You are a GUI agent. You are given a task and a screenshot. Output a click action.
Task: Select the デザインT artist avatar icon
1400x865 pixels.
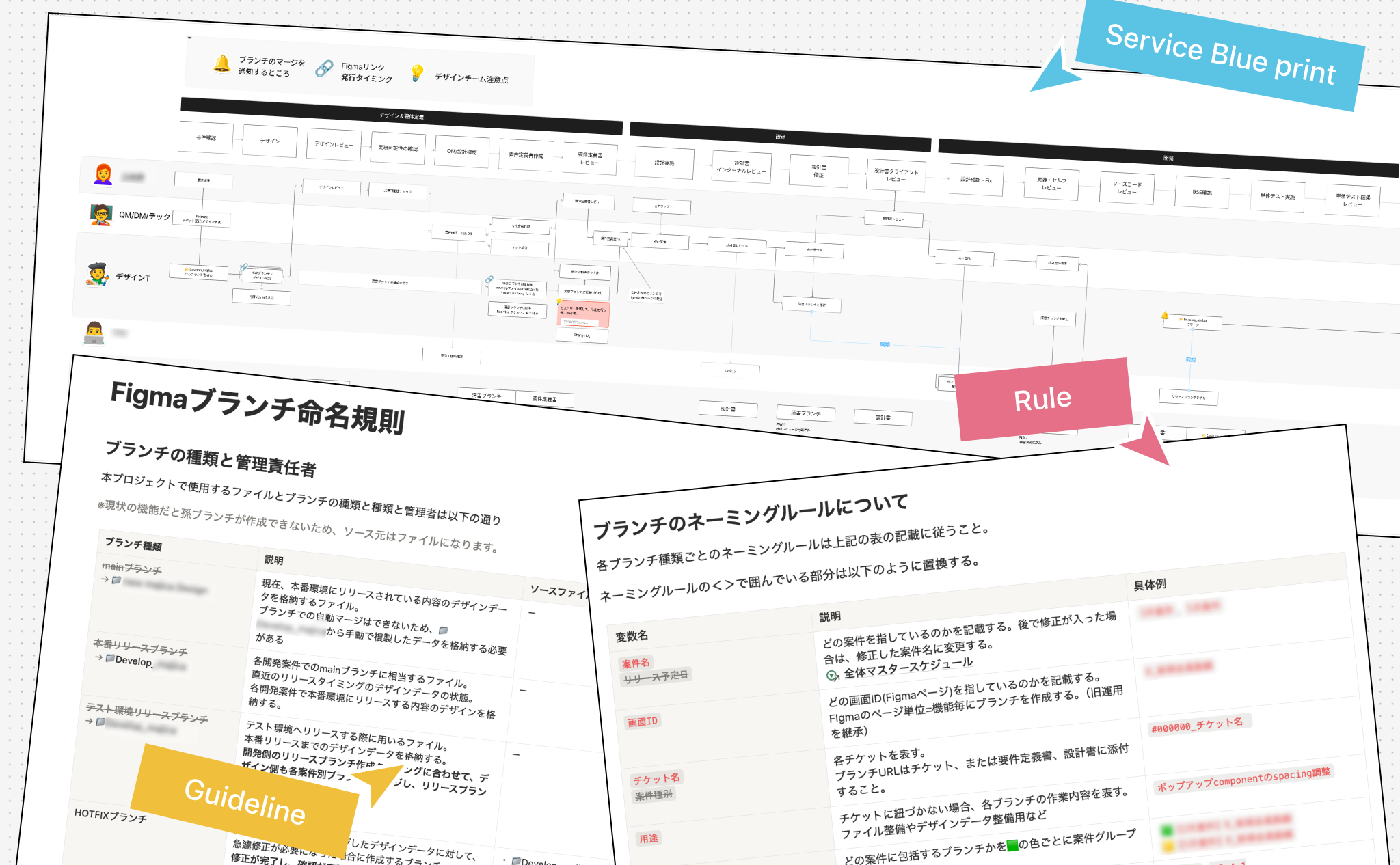click(x=97, y=274)
